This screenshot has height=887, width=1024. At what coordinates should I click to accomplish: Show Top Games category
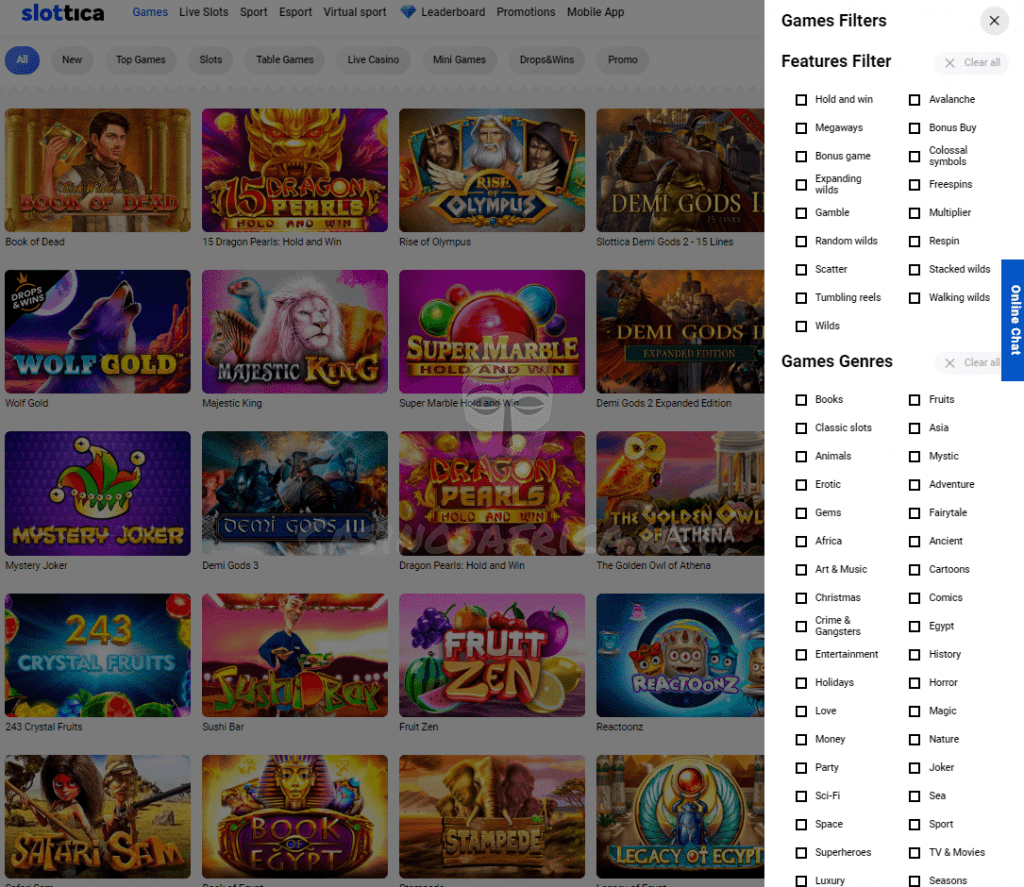point(140,60)
